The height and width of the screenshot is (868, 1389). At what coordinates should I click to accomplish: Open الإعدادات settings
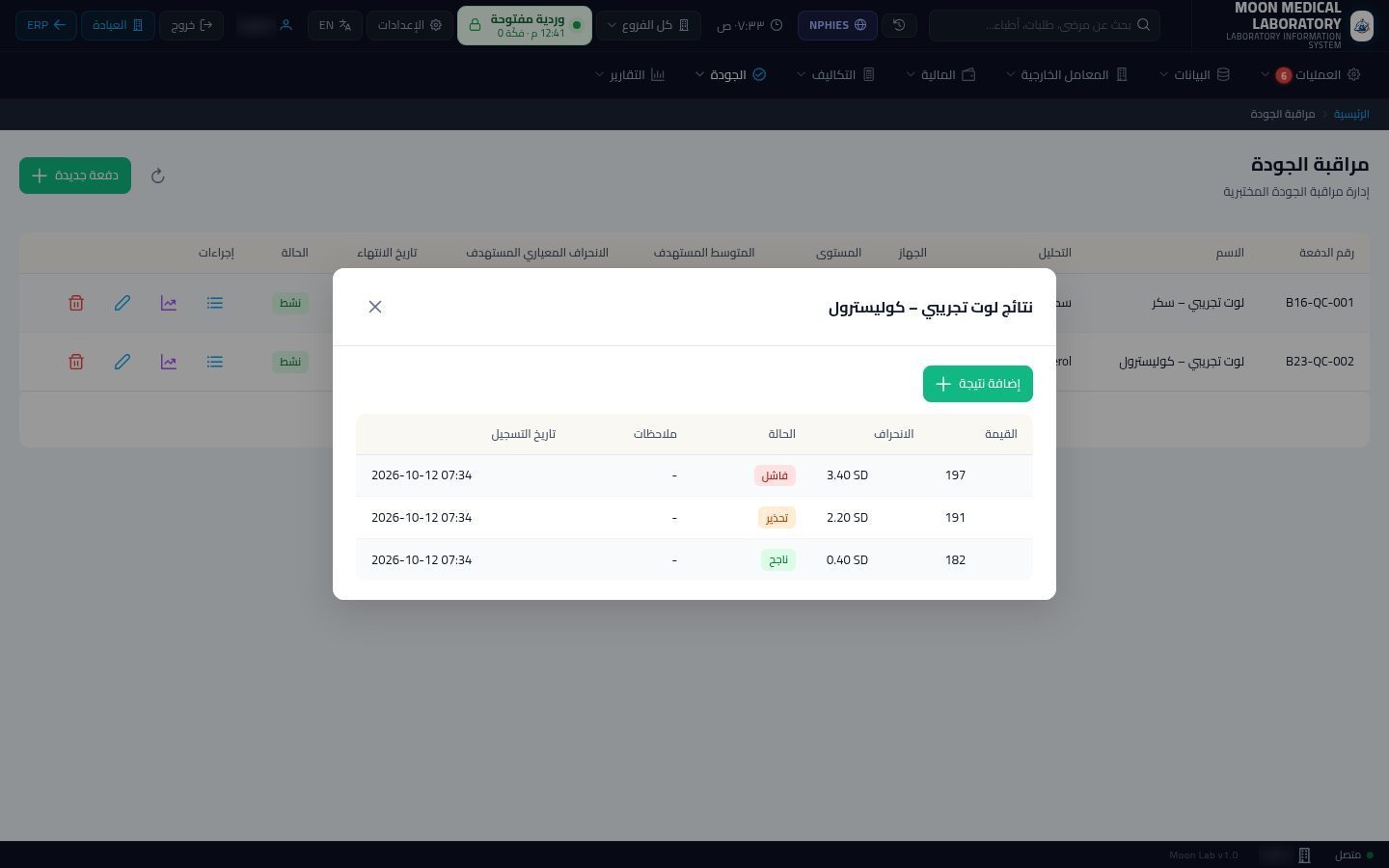(409, 25)
